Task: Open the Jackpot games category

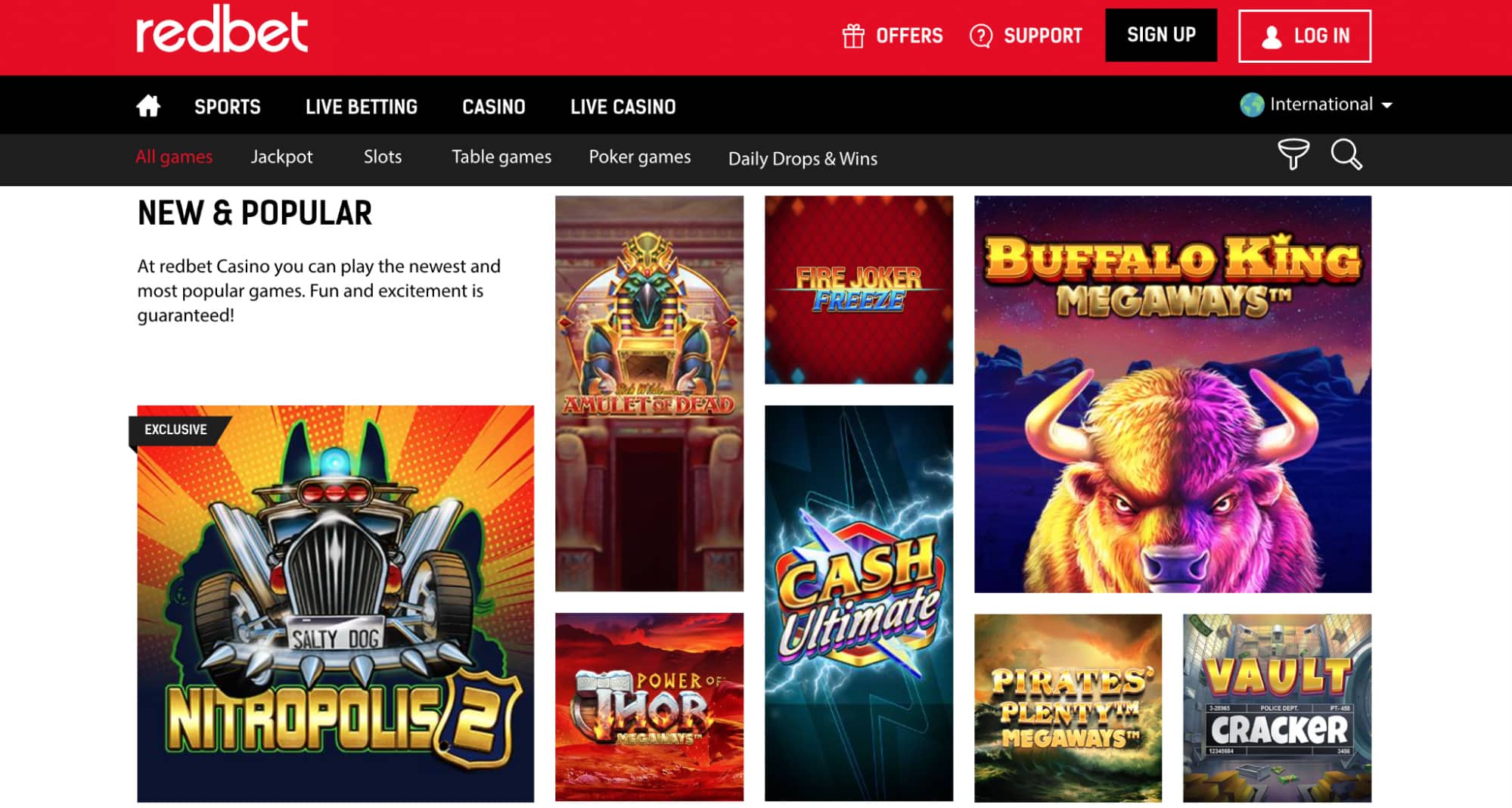Action: tap(281, 157)
